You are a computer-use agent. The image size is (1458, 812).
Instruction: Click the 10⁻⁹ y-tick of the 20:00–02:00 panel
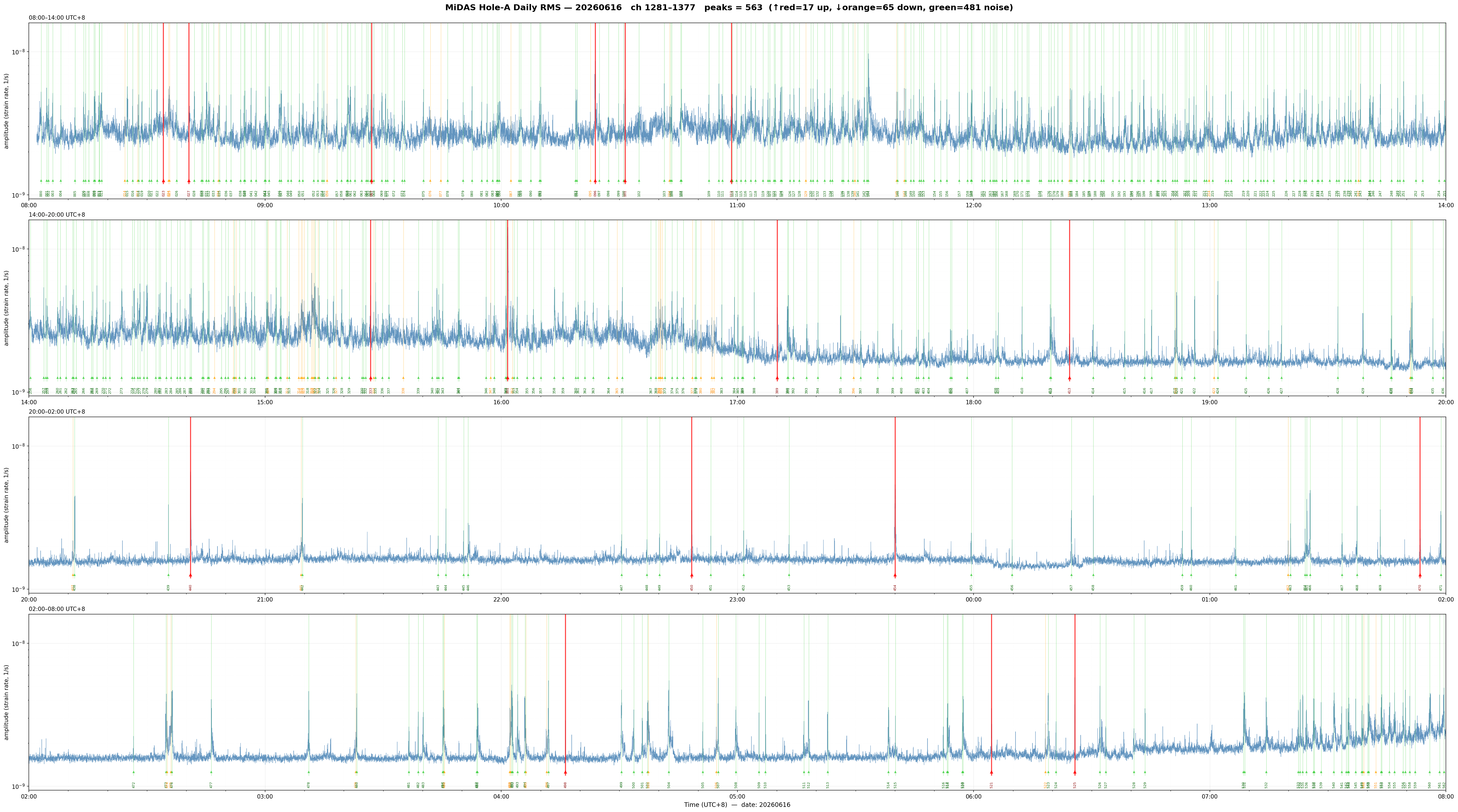19,589
